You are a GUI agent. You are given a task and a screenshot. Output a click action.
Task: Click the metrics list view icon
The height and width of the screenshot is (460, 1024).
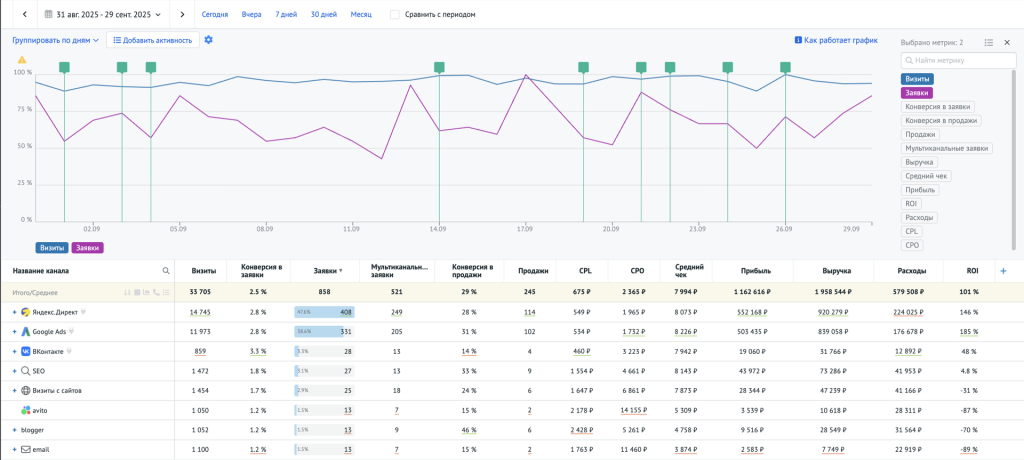[988, 43]
